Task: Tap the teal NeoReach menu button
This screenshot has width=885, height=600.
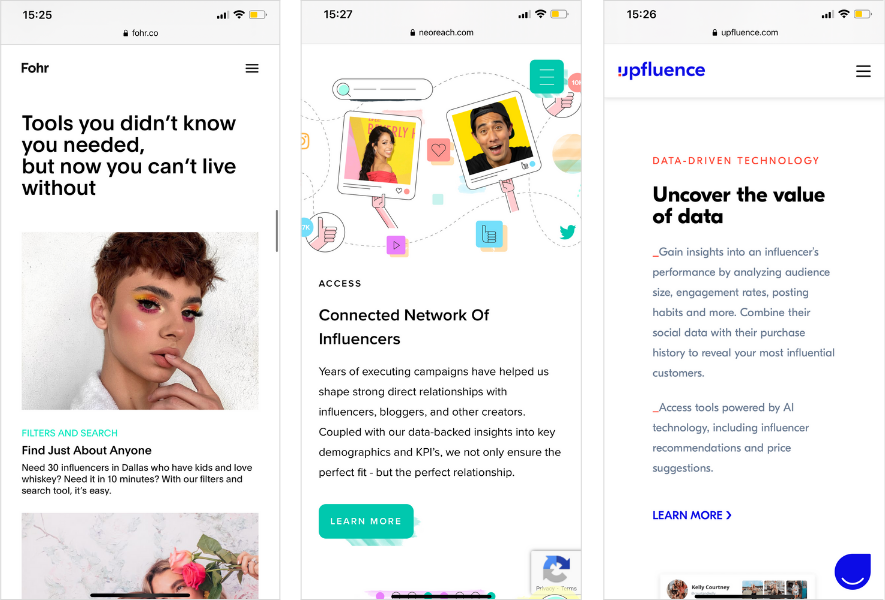Action: coord(546,76)
